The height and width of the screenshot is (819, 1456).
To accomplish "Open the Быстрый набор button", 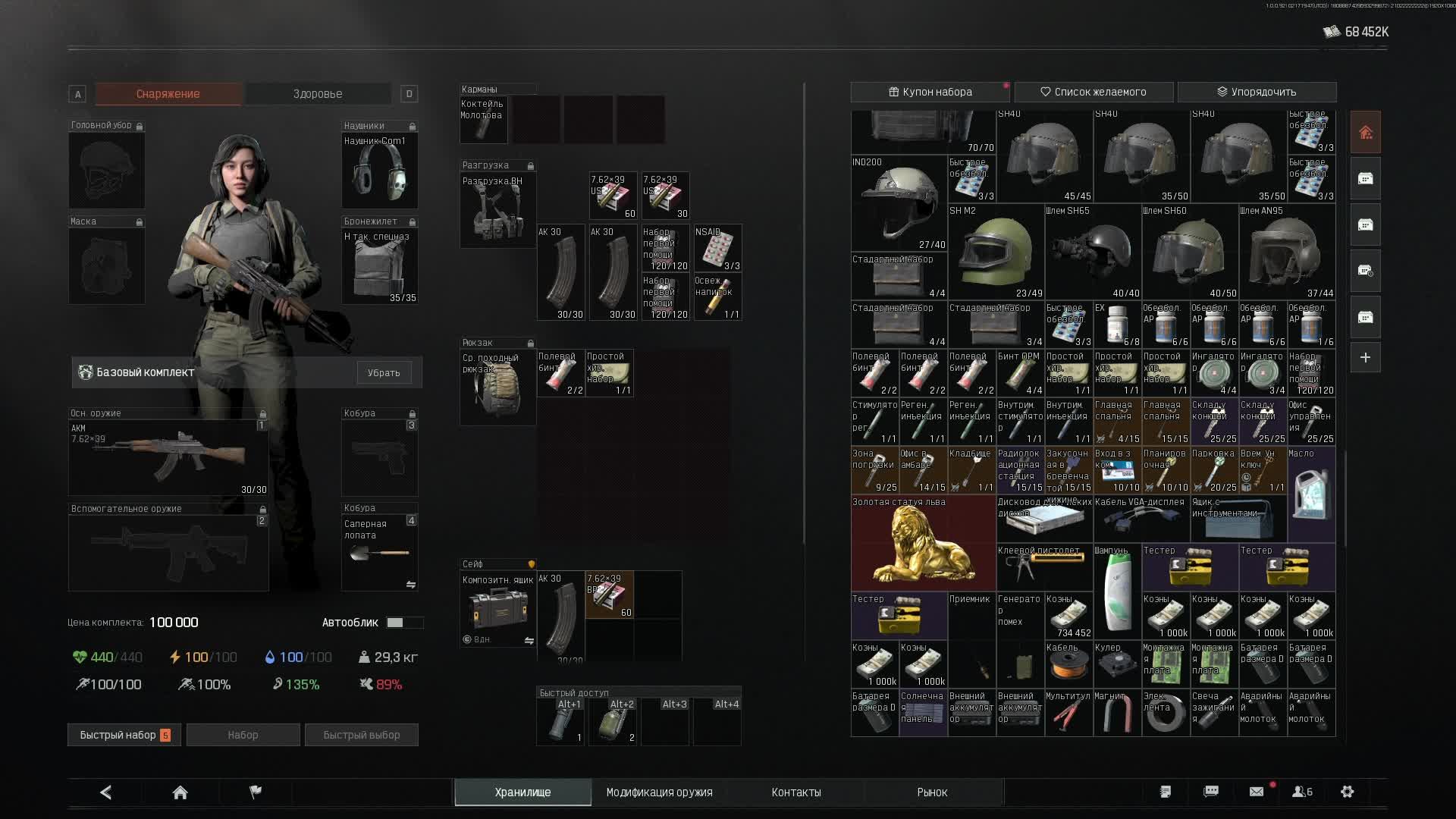I will pos(124,735).
